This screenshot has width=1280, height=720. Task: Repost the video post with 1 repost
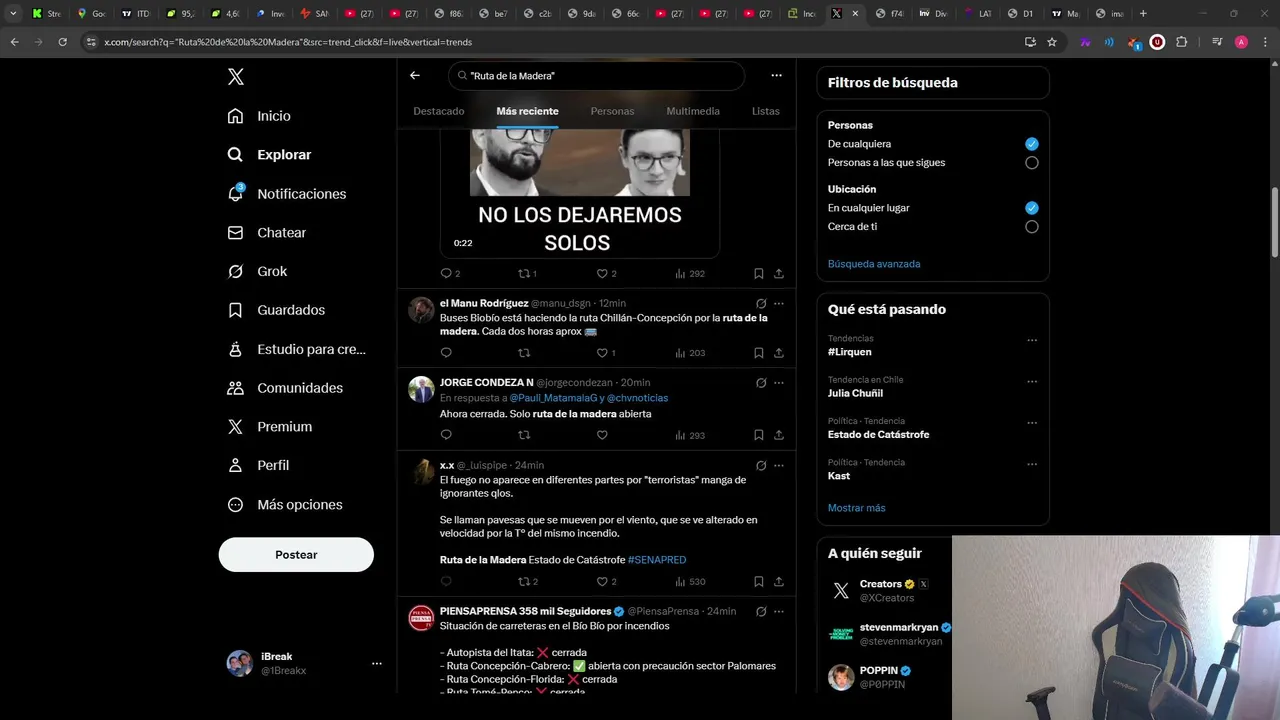(527, 273)
